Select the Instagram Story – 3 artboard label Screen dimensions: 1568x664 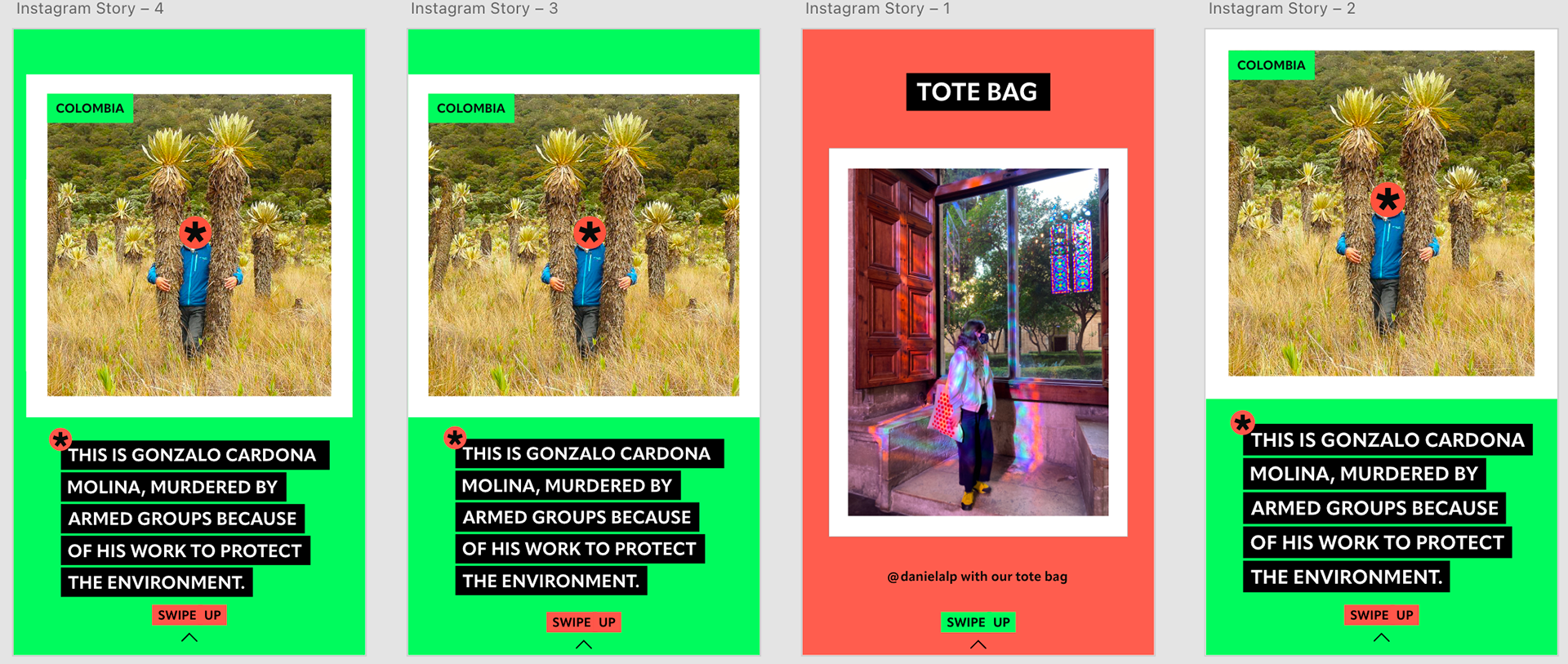[x=484, y=9]
